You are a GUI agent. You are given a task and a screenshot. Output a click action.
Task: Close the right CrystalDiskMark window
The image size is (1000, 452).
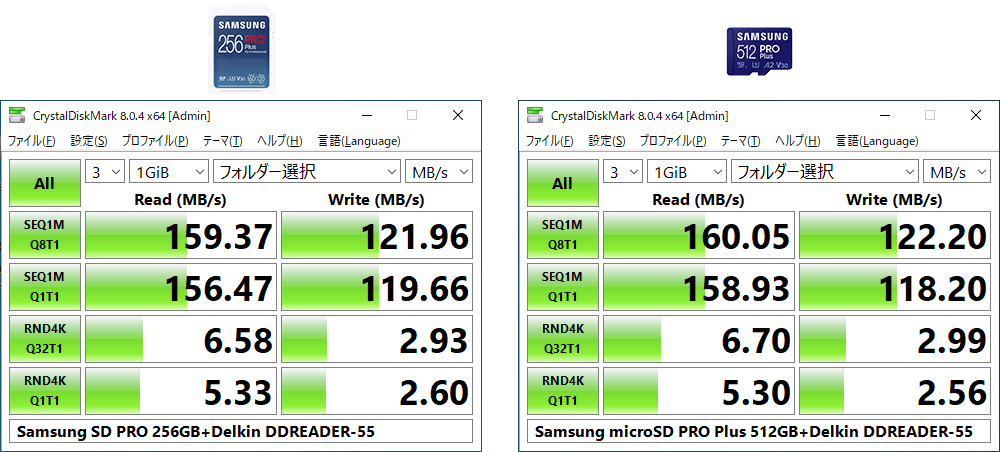(976, 115)
